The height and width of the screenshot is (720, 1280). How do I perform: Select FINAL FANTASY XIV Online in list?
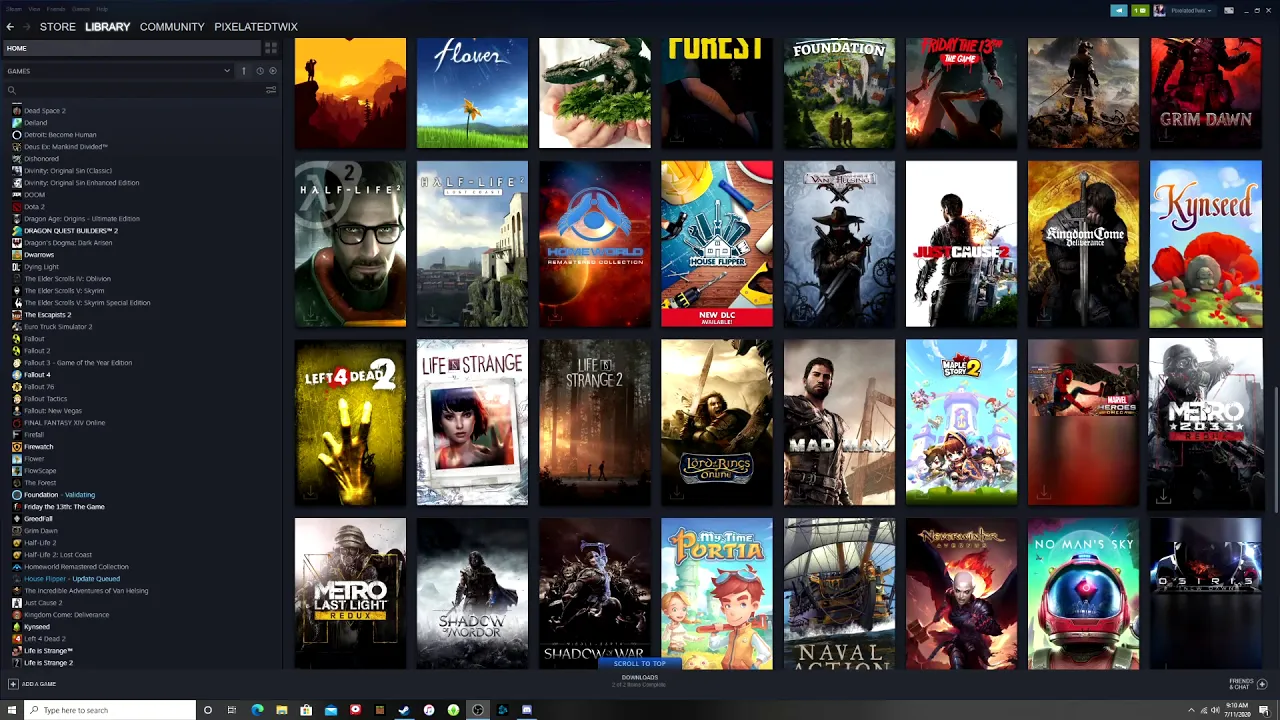[x=64, y=423]
